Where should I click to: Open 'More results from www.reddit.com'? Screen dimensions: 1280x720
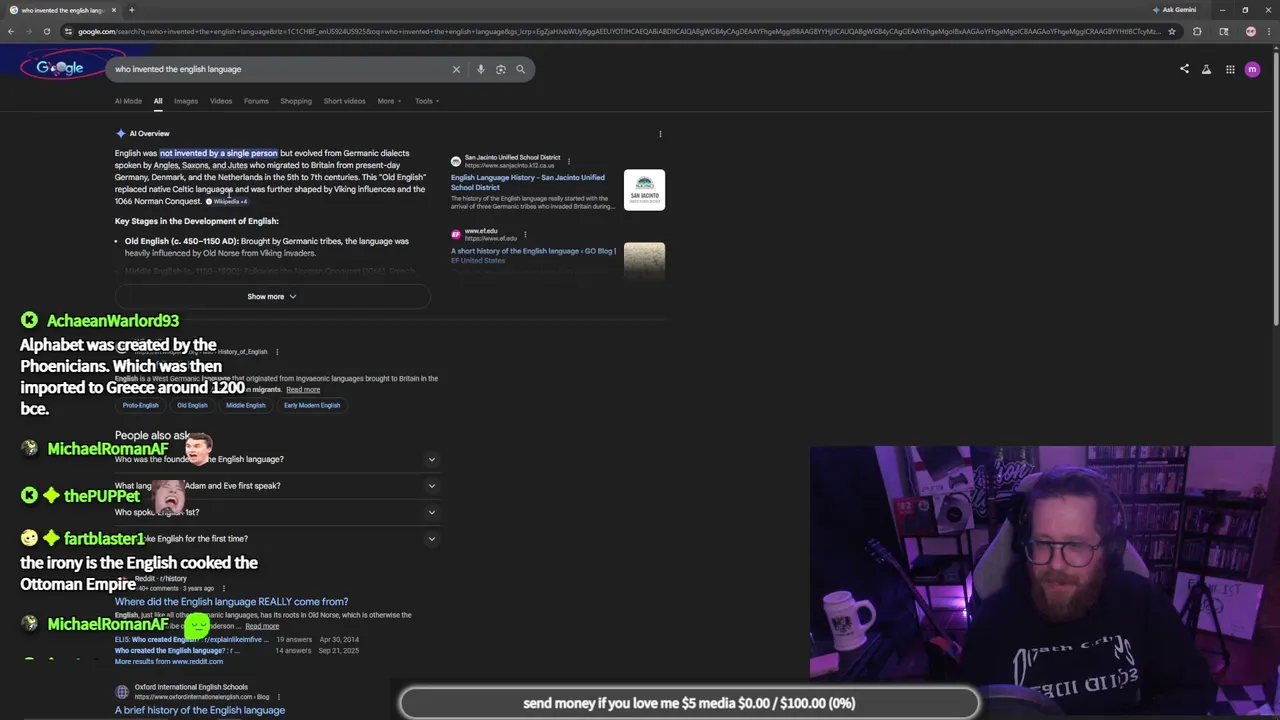169,662
